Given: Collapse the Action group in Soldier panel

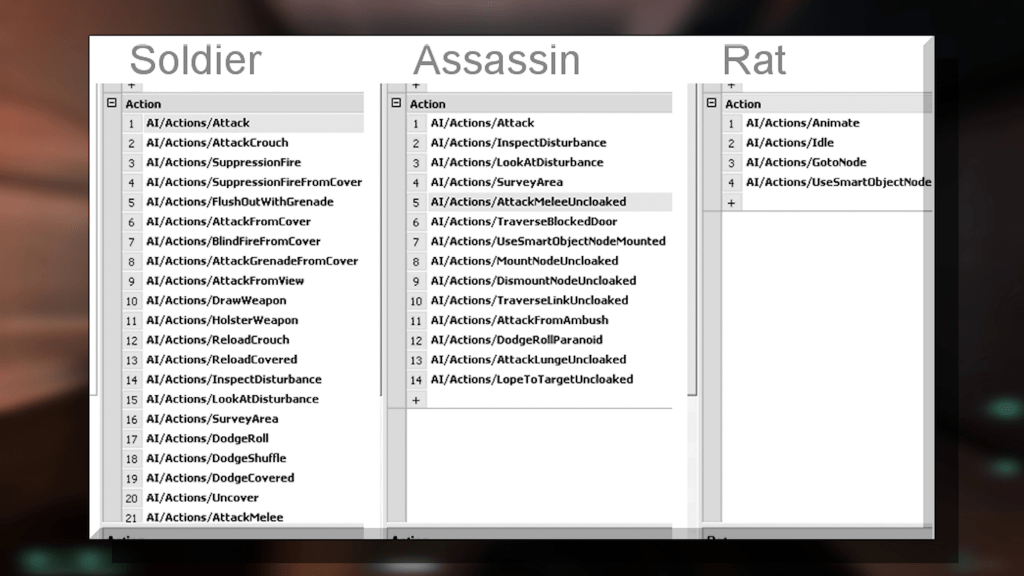Looking at the screenshot, I should click(x=111, y=103).
